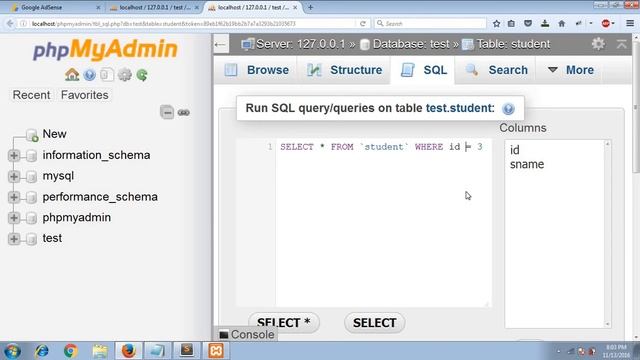Open navigation panel settings gear icon
Image resolution: width=640 pixels, height=360 pixels.
124,75
